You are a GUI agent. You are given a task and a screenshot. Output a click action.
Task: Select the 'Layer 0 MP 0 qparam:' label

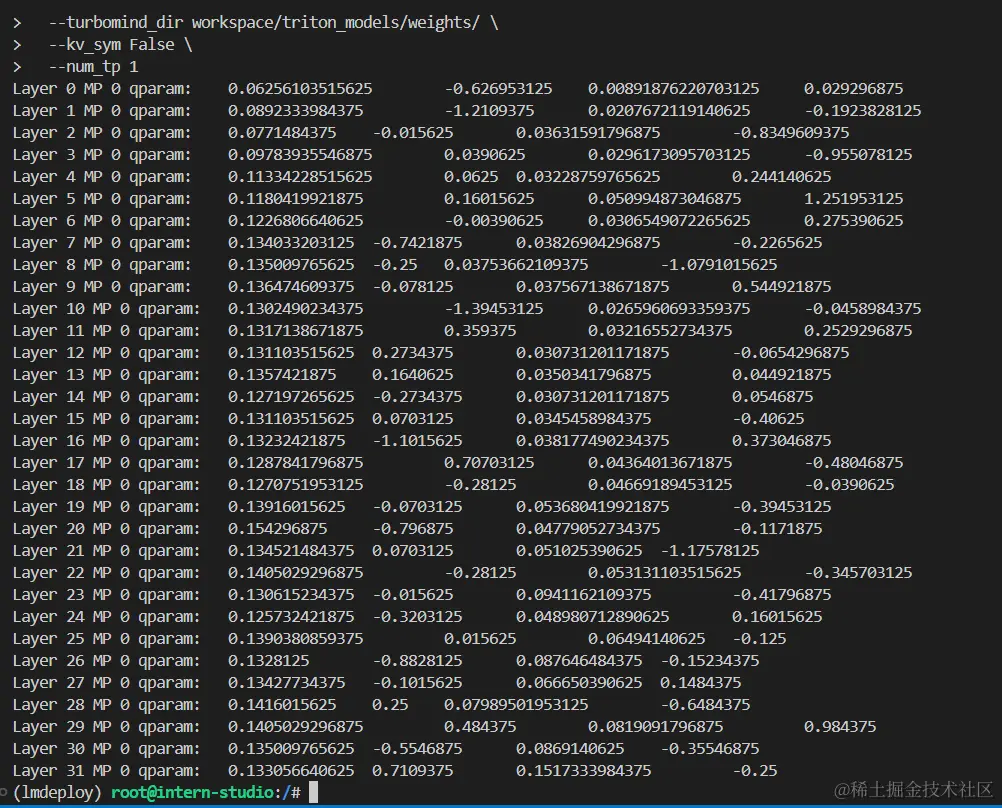pos(102,89)
